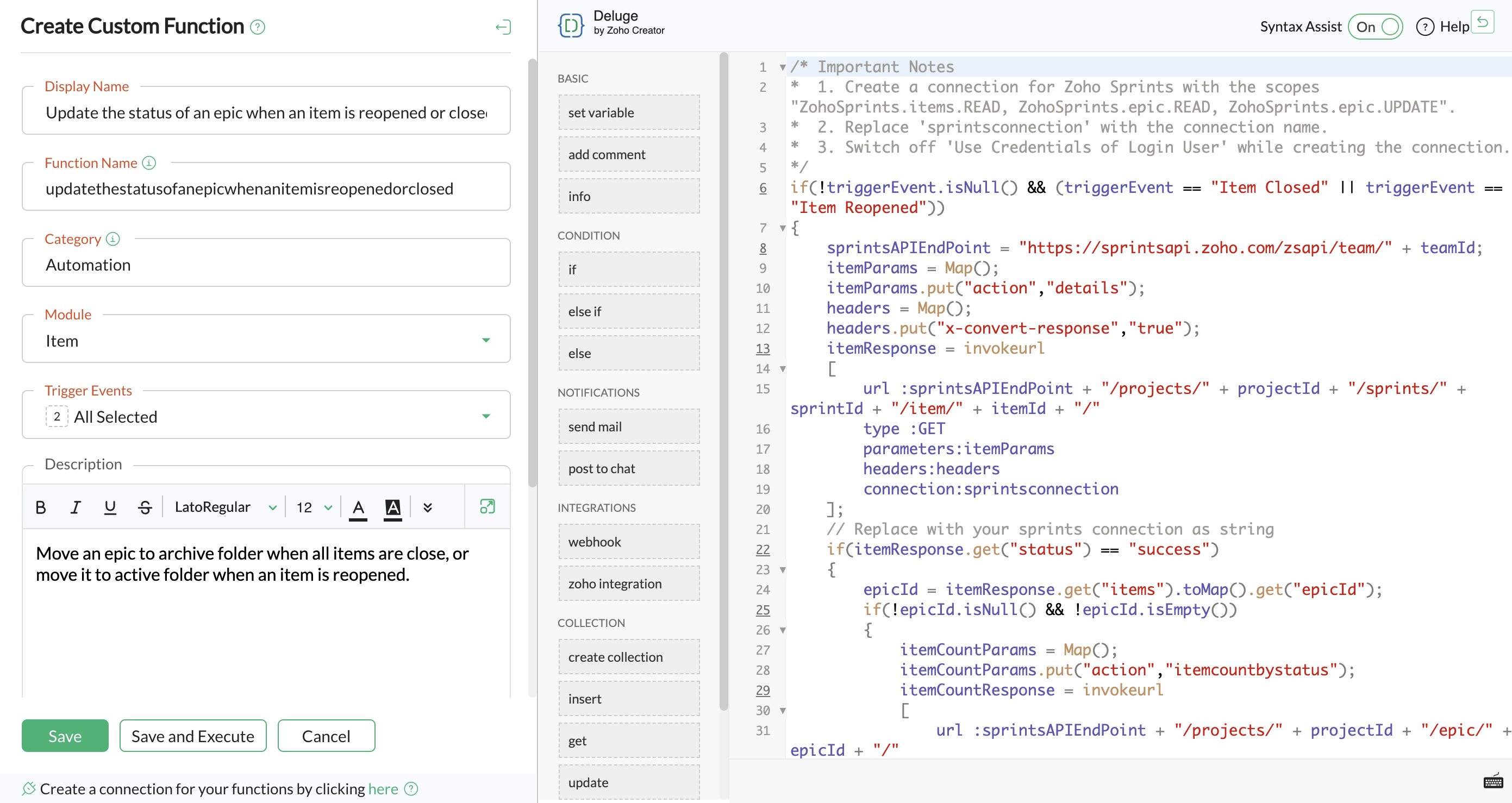Viewport: 1512px width, 803px height.
Task: Toggle Syntax Assist switch off
Action: click(x=1375, y=27)
